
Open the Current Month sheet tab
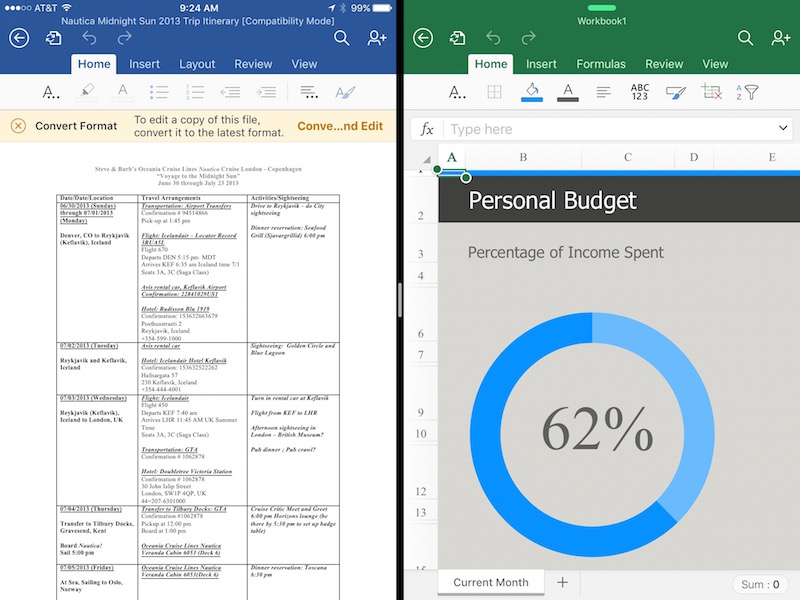coord(491,582)
